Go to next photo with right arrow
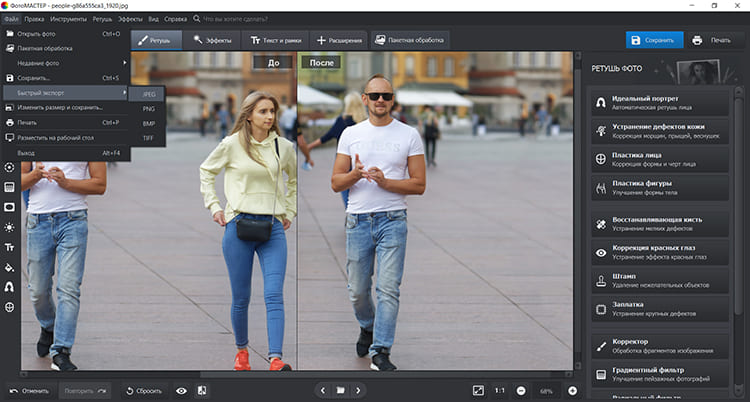This screenshot has width=750, height=402. (359, 390)
